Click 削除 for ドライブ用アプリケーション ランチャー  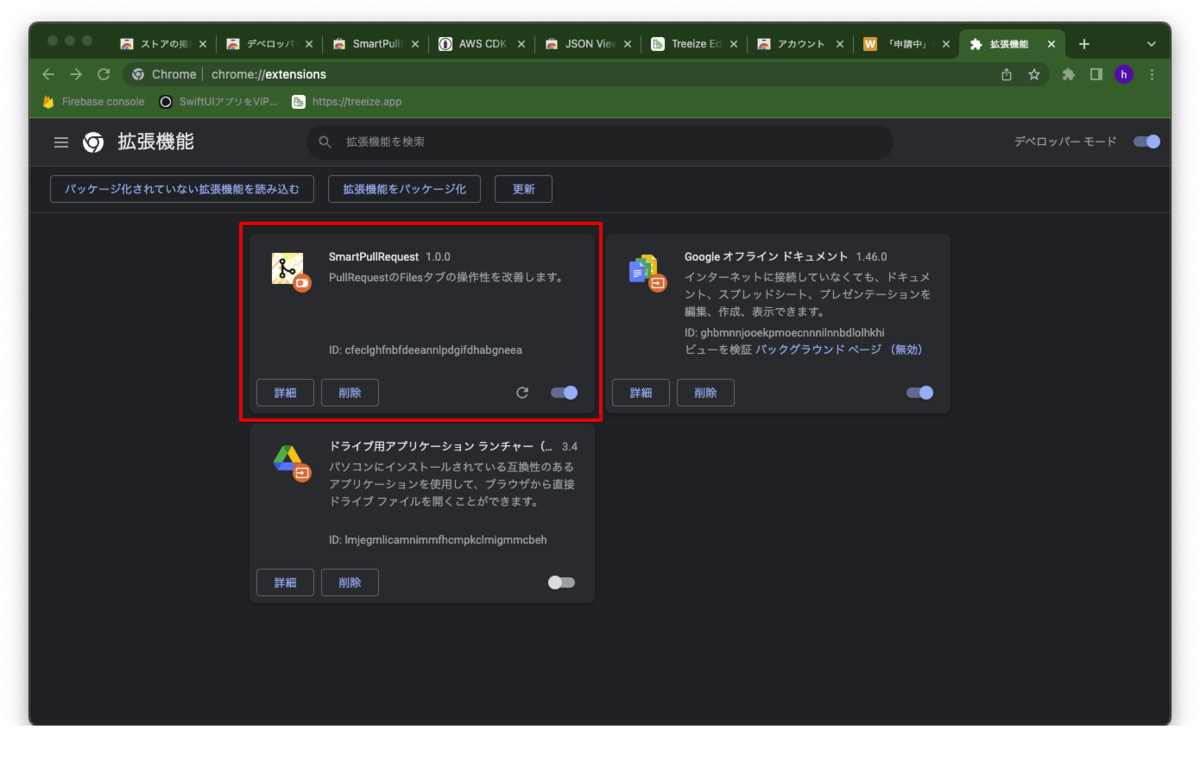(x=350, y=582)
